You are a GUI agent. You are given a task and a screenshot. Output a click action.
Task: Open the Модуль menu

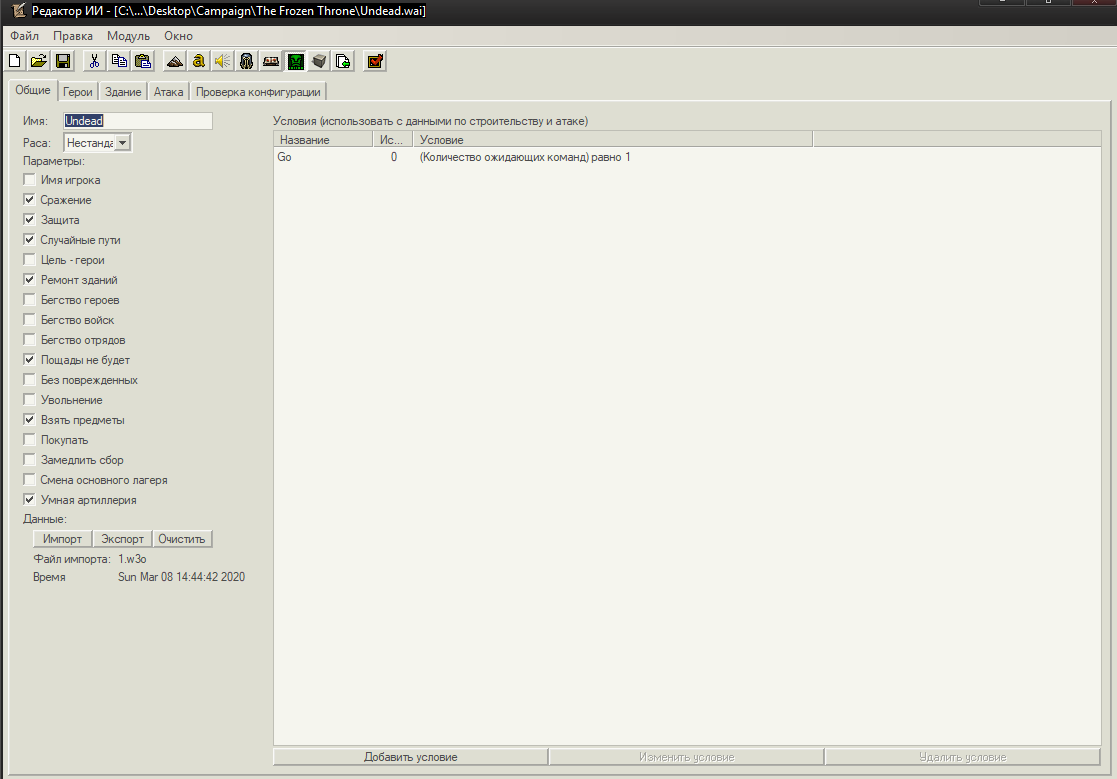[128, 36]
